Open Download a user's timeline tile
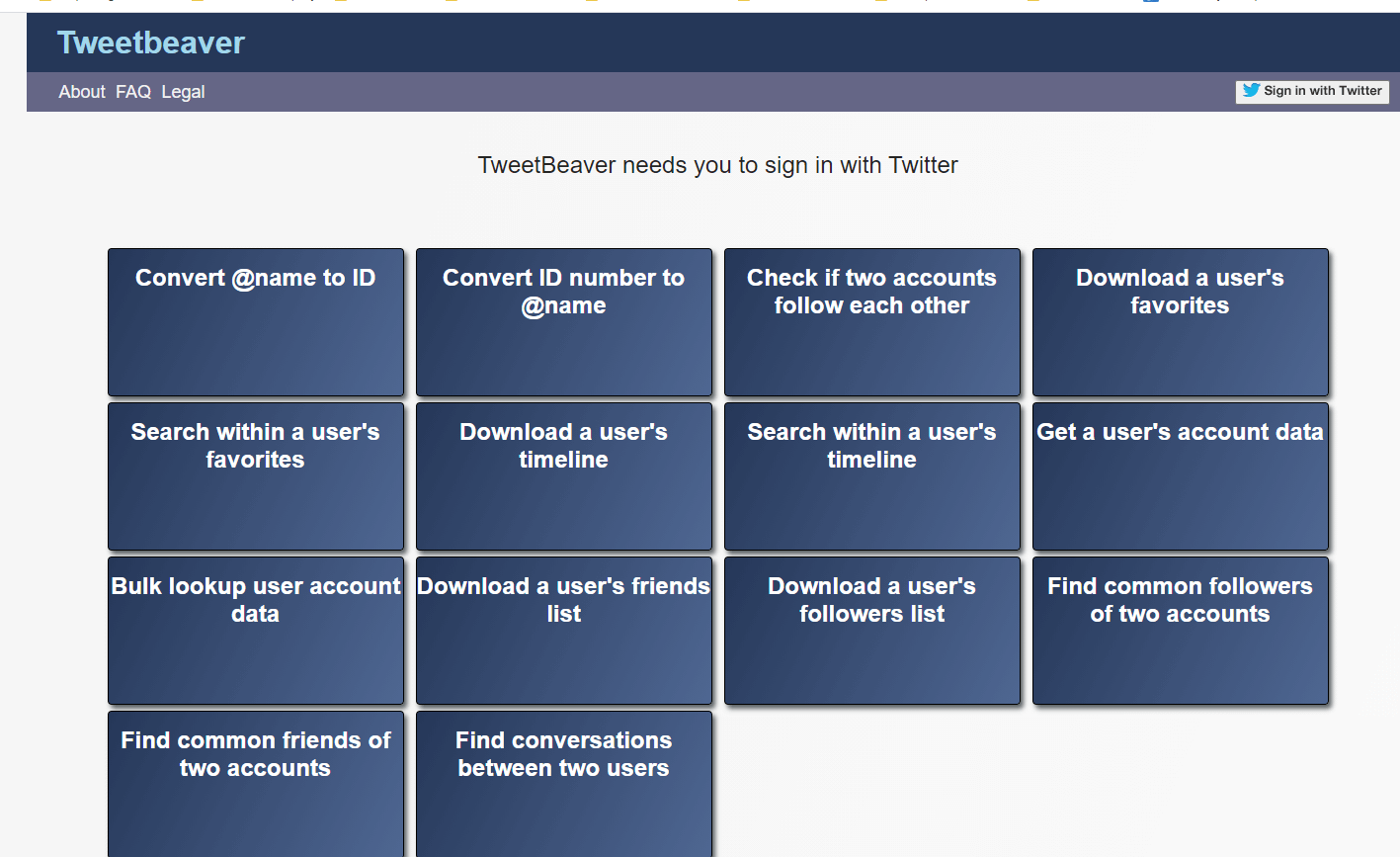 [564, 476]
